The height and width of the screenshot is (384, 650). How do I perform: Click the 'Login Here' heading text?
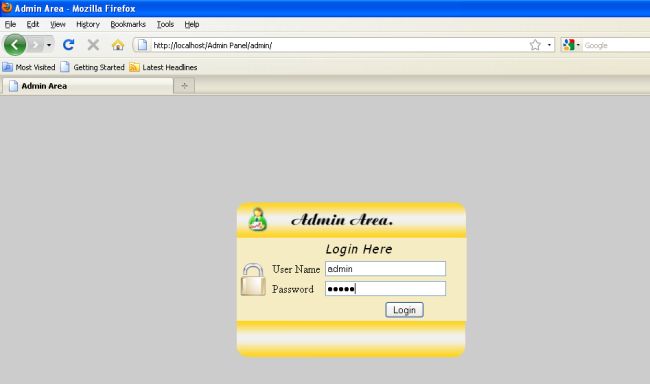point(359,249)
